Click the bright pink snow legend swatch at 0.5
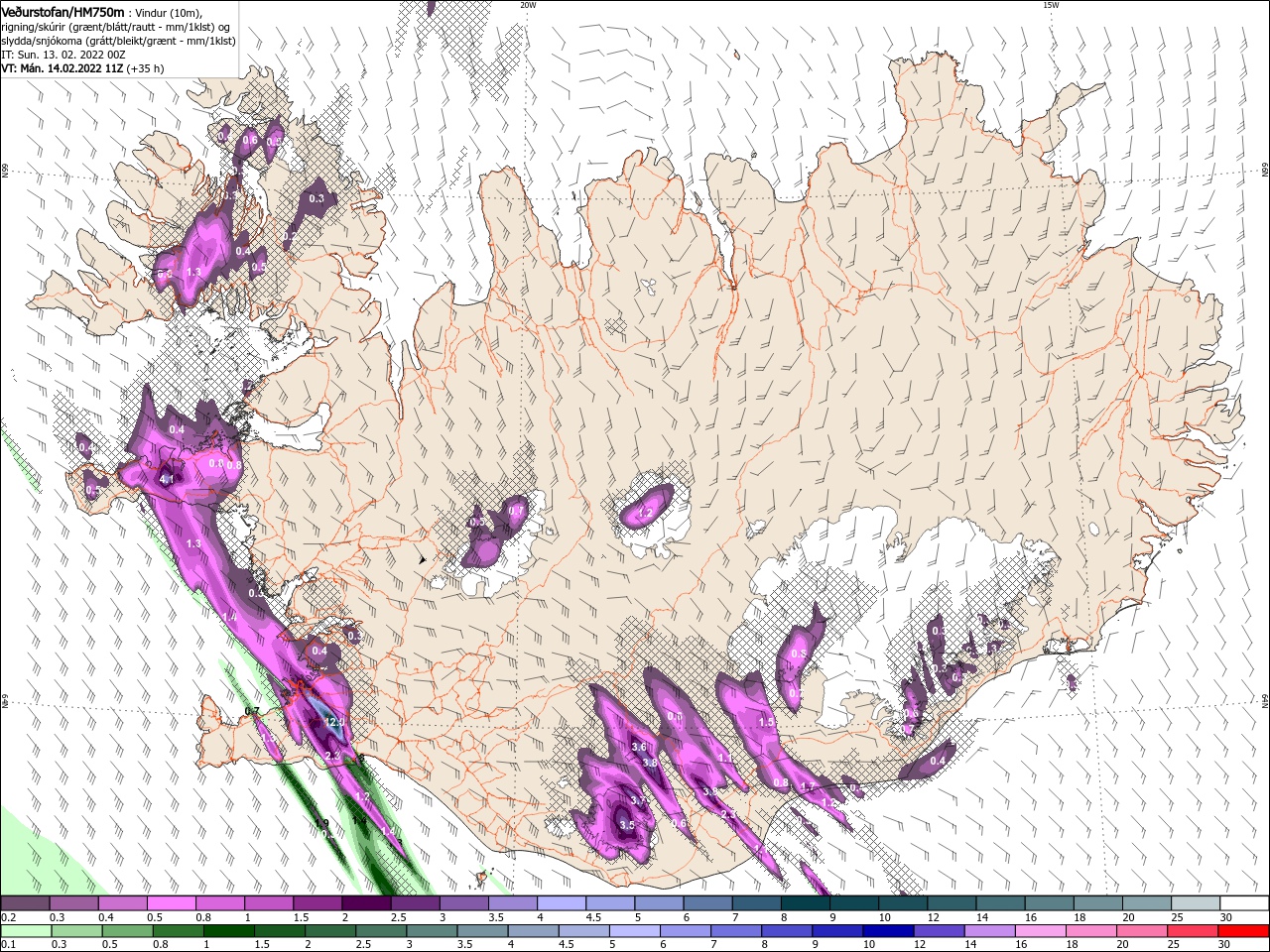 click(171, 903)
